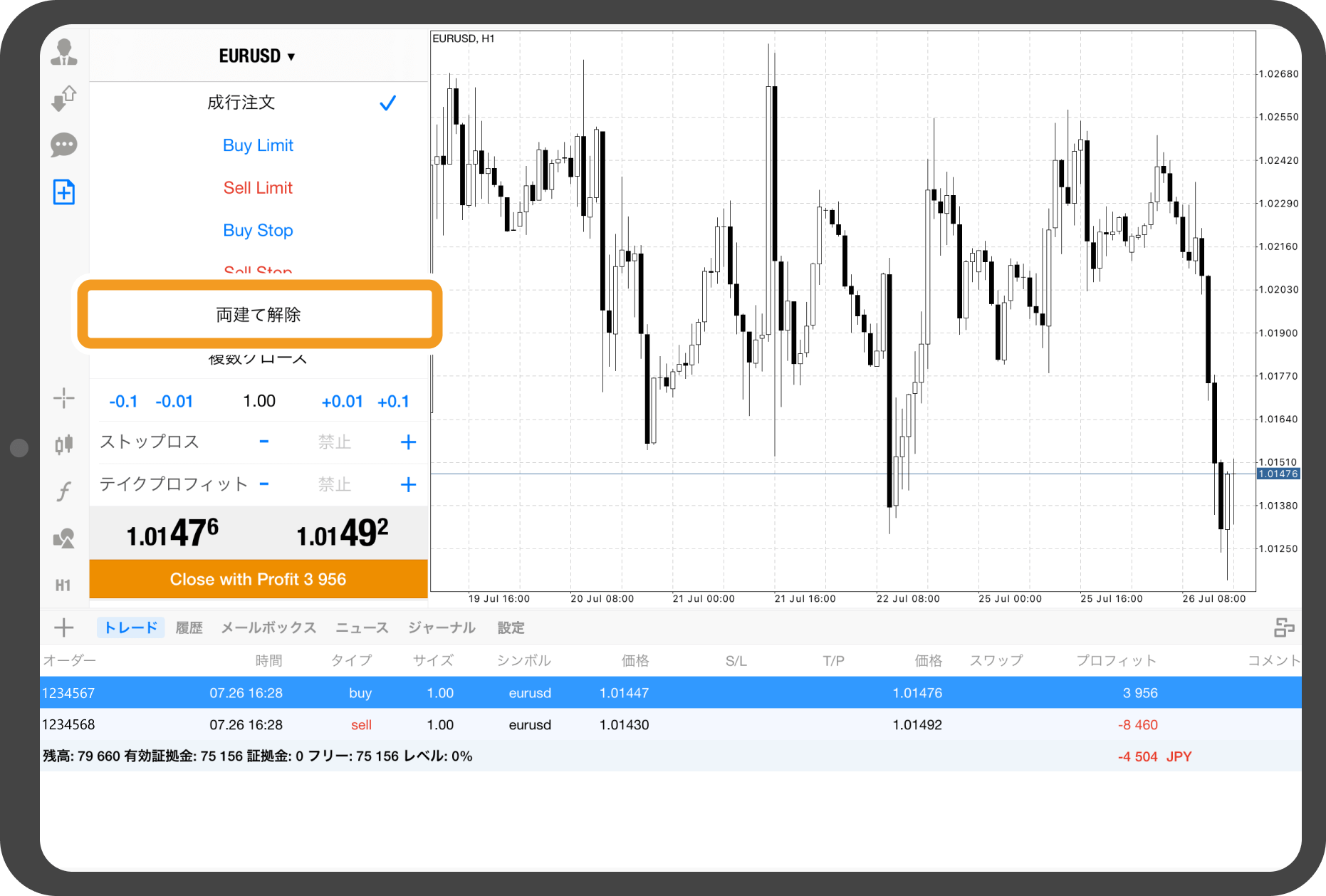Open the ニュース tab

click(x=362, y=627)
